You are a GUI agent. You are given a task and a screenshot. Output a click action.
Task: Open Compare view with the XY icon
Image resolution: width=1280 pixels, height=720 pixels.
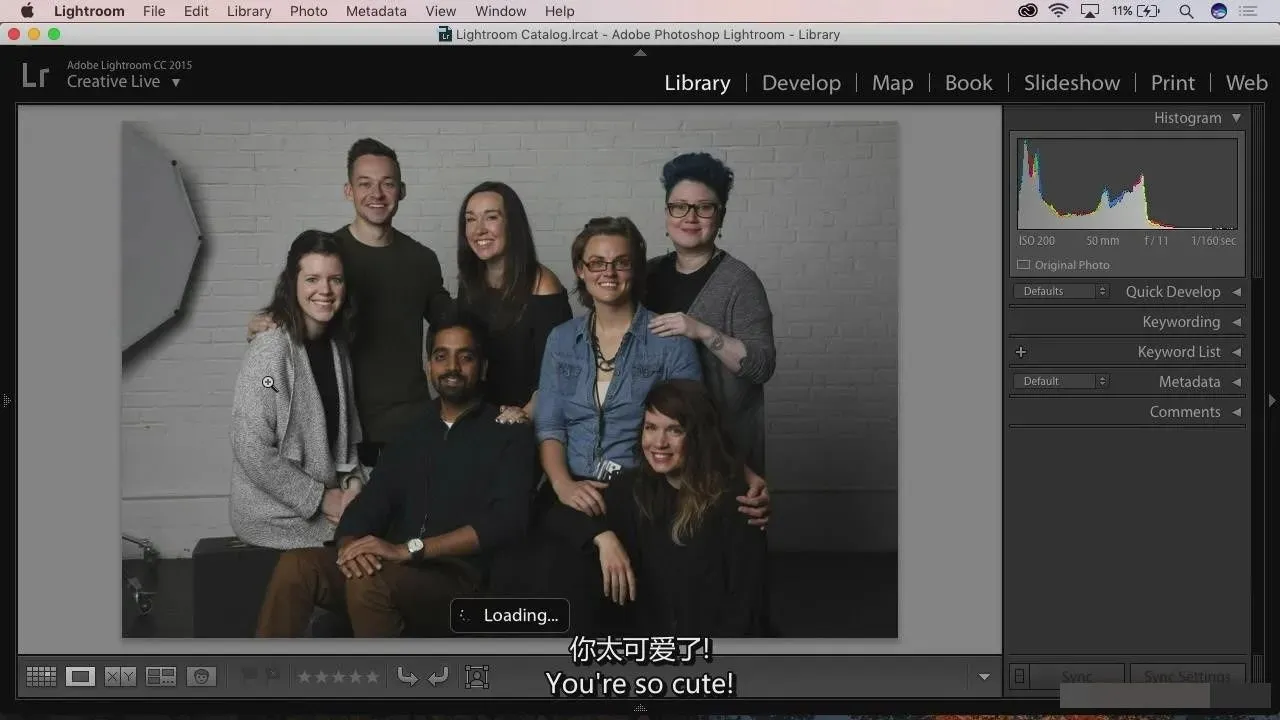pos(120,677)
